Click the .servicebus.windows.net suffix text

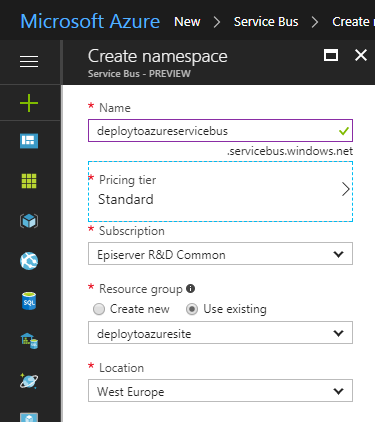[x=290, y=151]
